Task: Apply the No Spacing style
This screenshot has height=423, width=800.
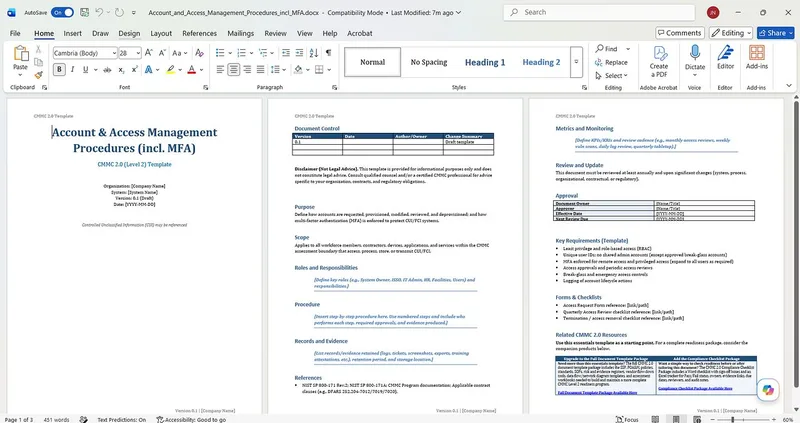Action: 429,62
